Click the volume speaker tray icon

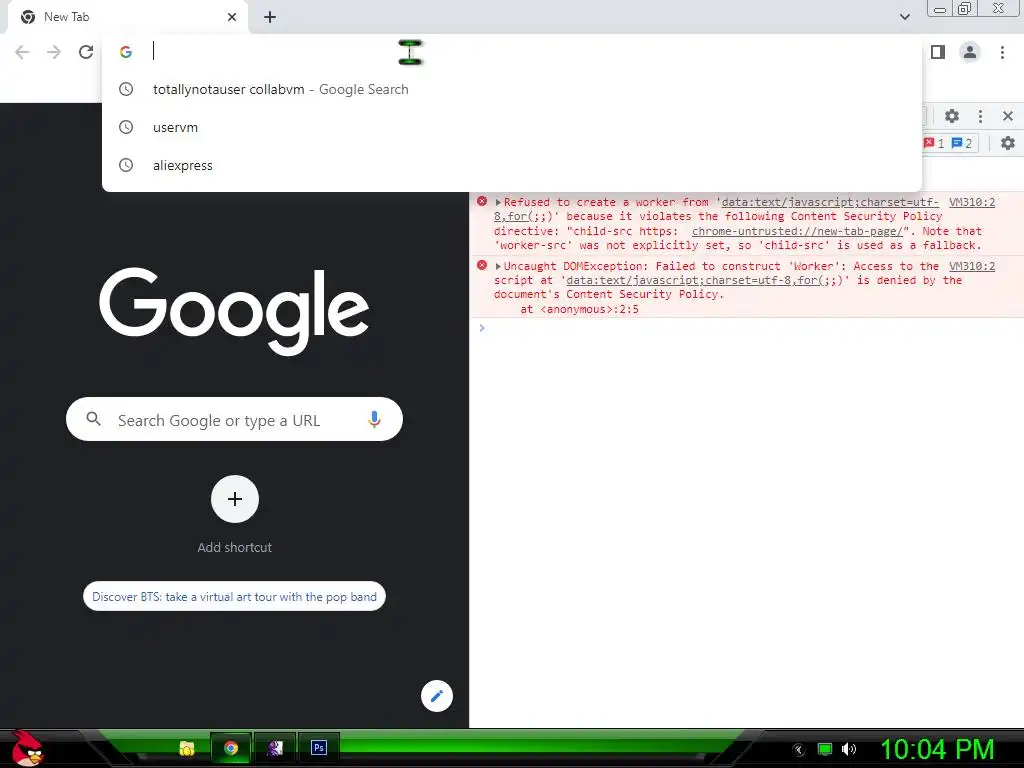click(x=849, y=750)
